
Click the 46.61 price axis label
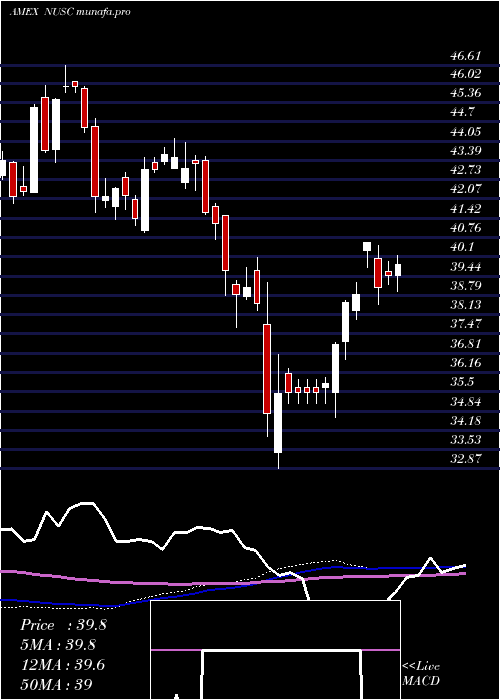coord(466,56)
